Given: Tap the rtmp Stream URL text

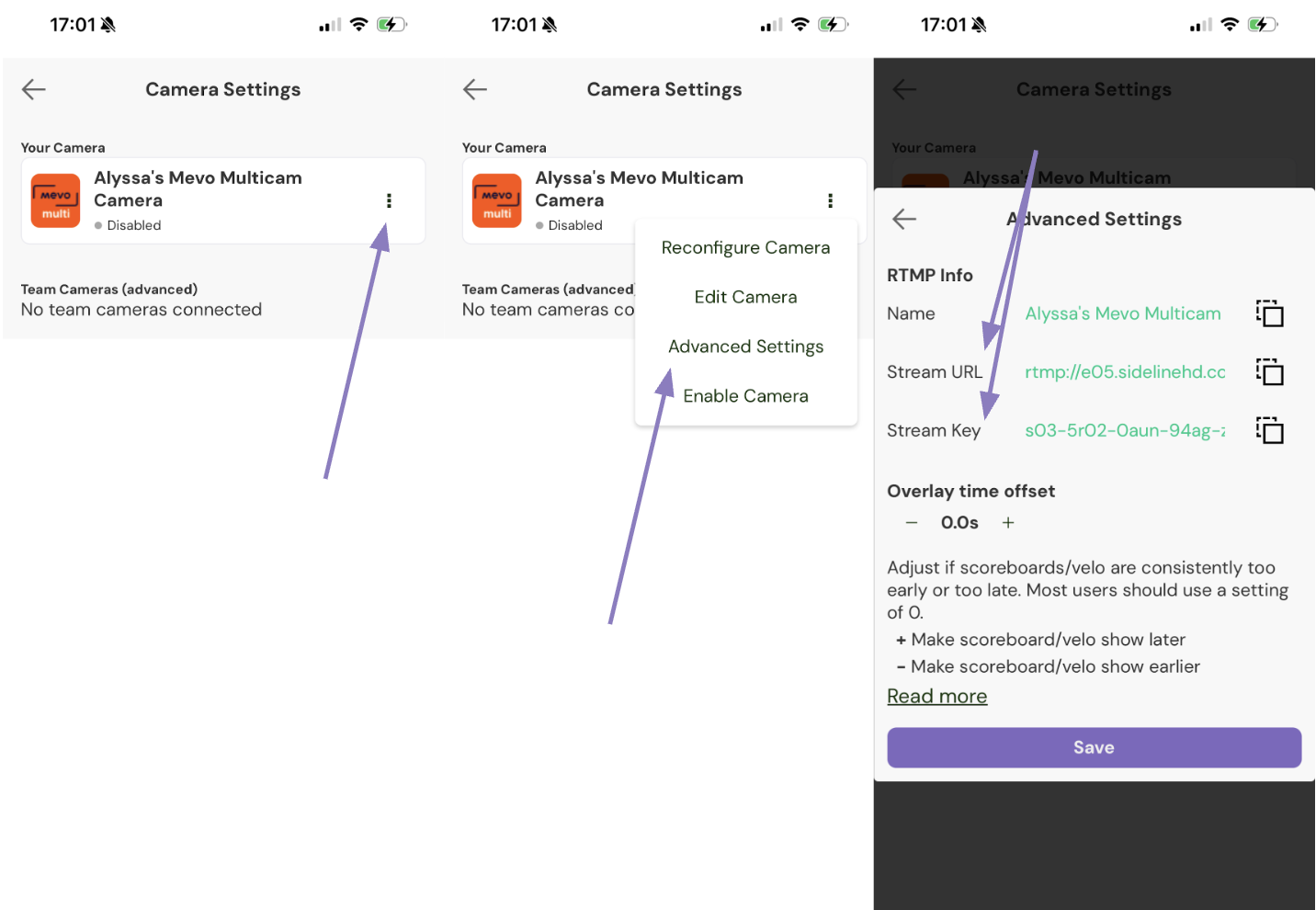Looking at the screenshot, I should click(1125, 372).
